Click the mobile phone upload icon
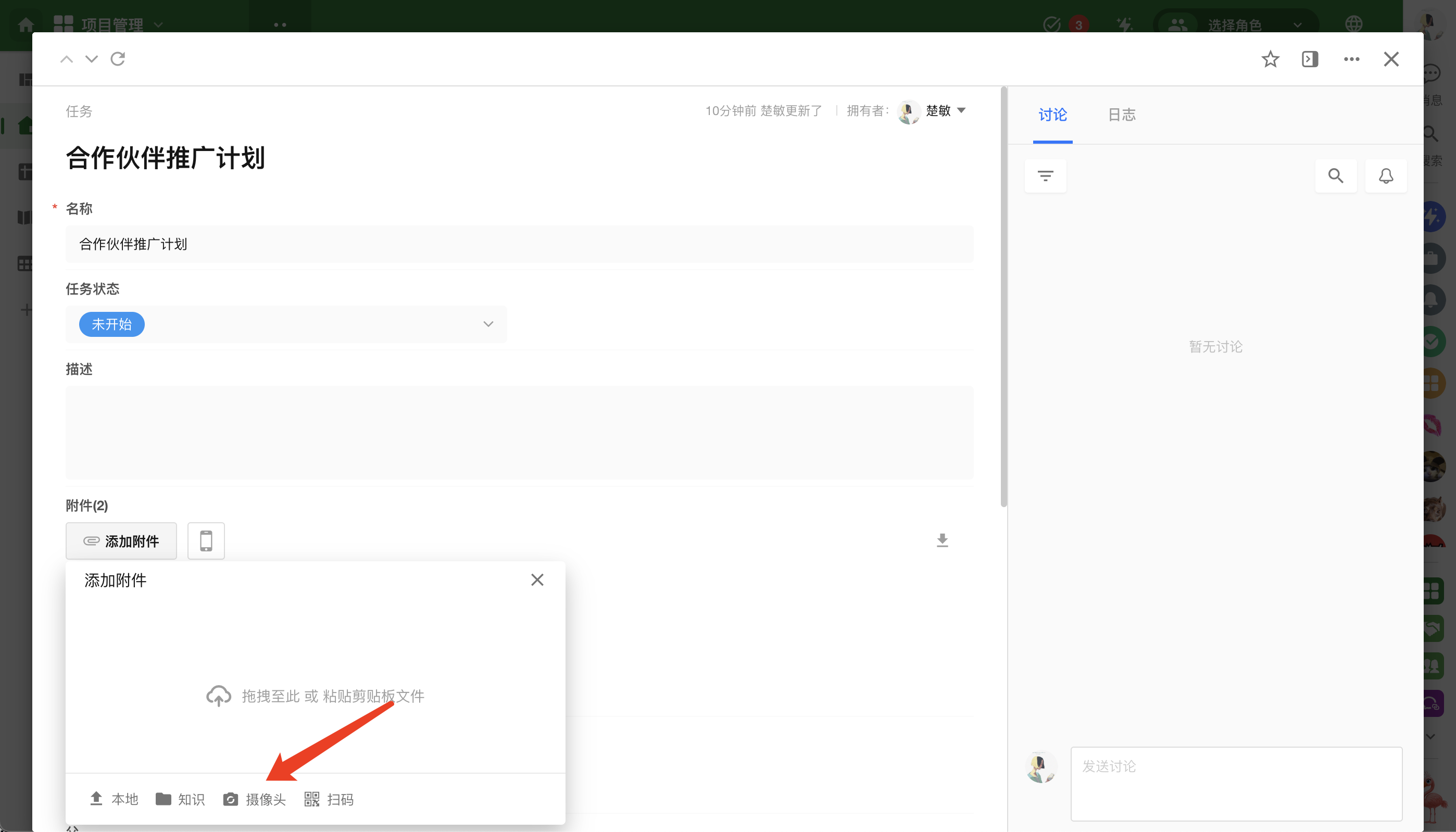The height and width of the screenshot is (832, 1456). pos(206,540)
